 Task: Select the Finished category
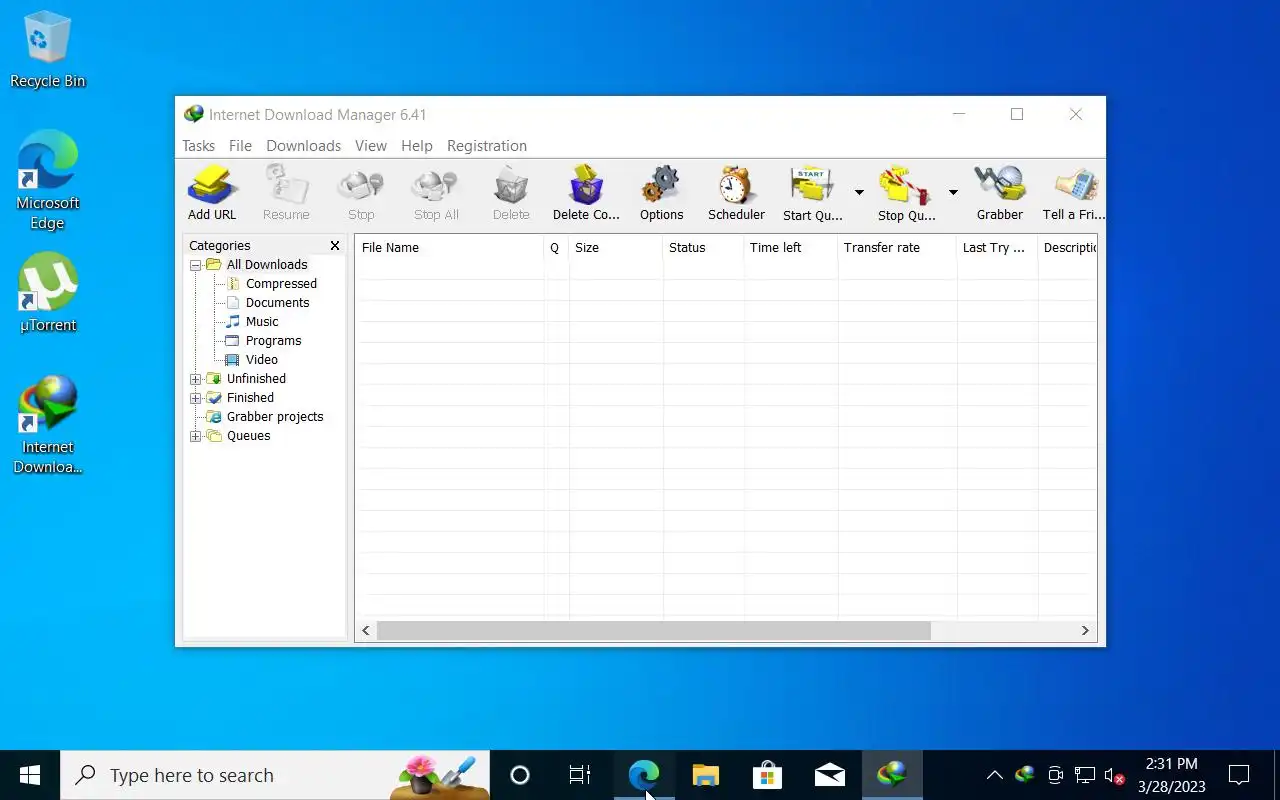coord(250,398)
